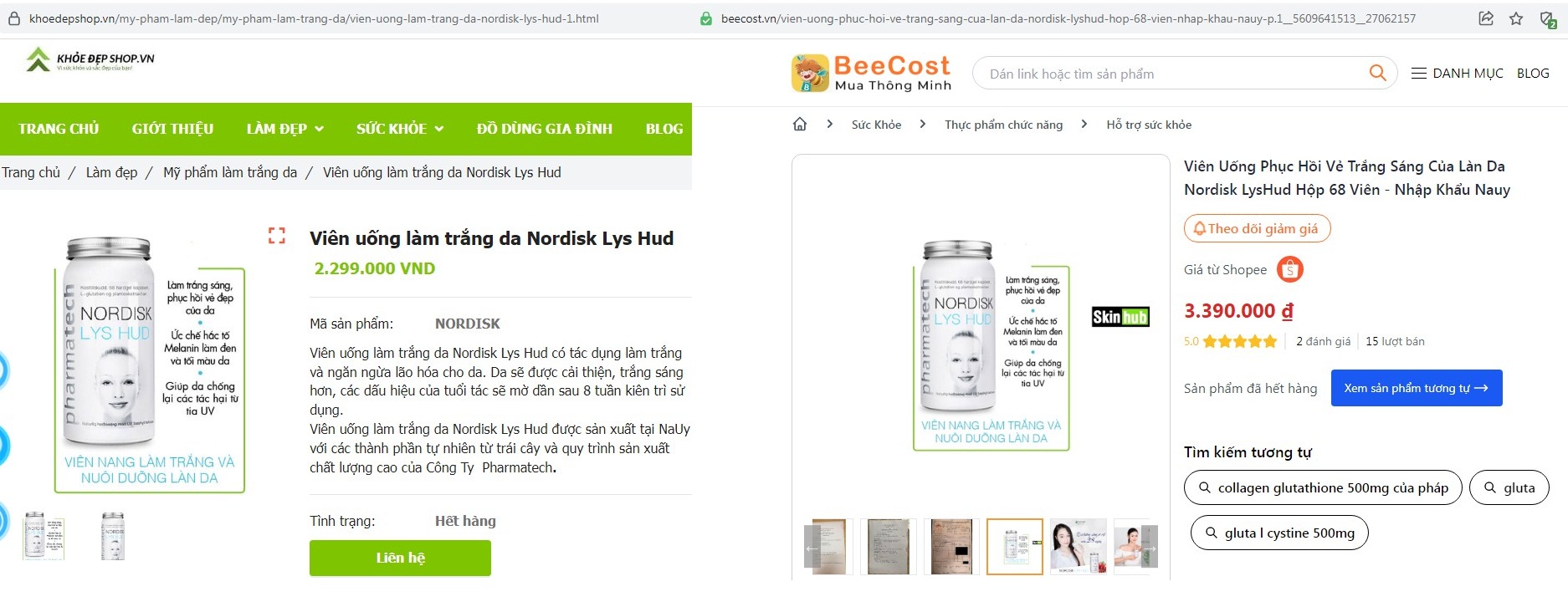The width and height of the screenshot is (1568, 612).
Task: Expand the LÀM ĐẸP dropdown menu
Action: pyautogui.click(x=284, y=129)
